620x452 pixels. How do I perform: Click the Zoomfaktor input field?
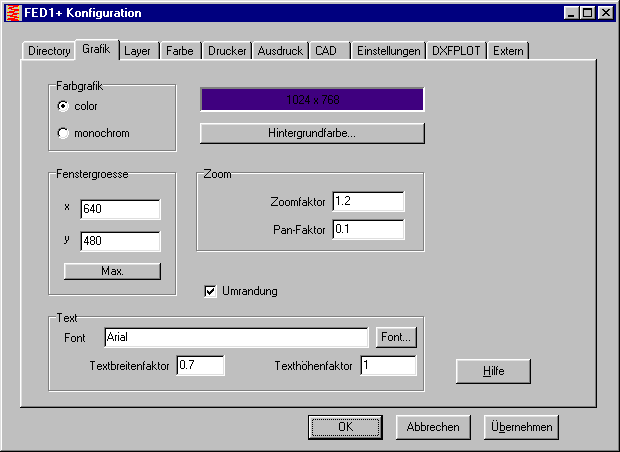coord(367,202)
